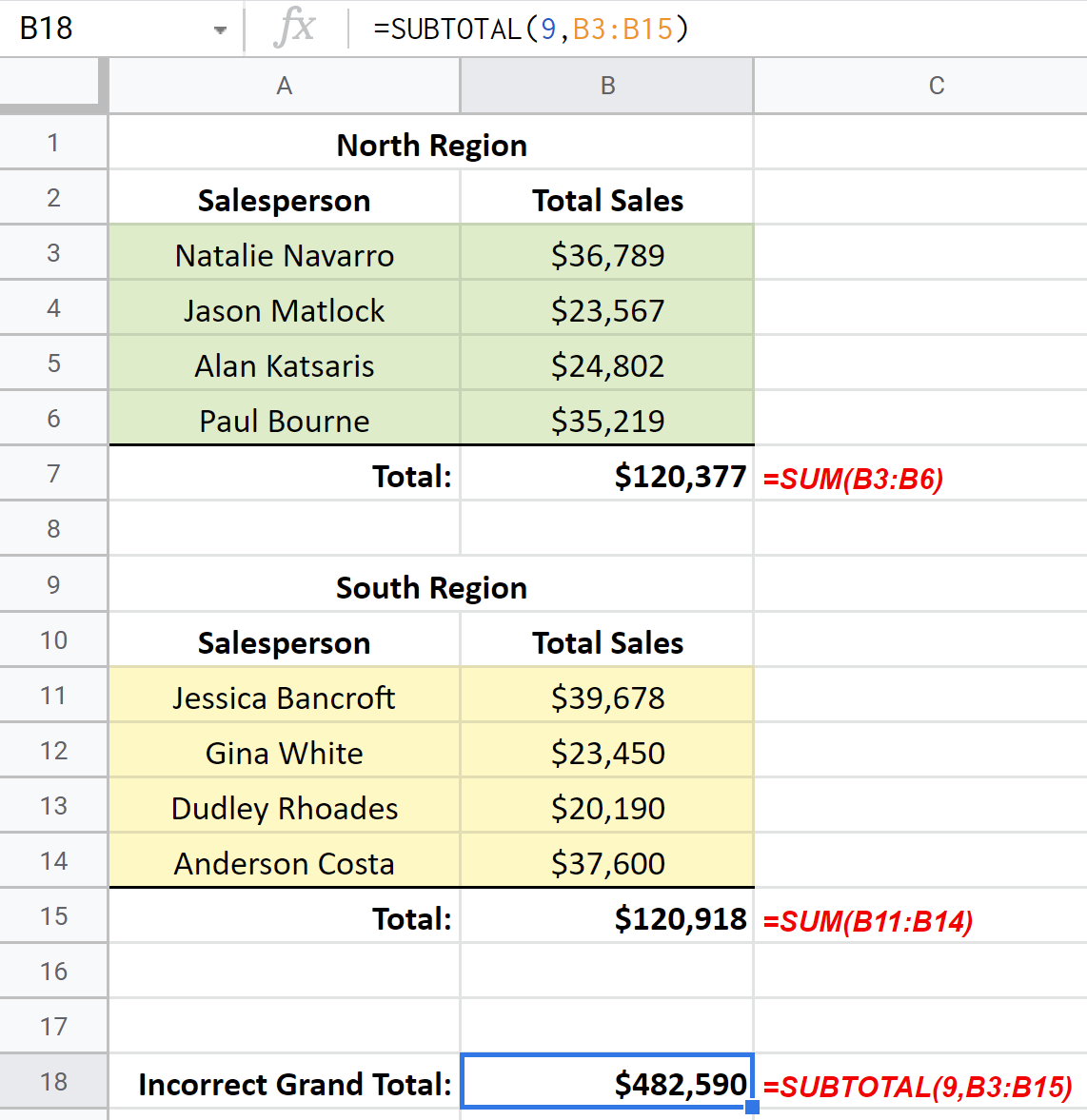The width and height of the screenshot is (1087, 1120).
Task: Click the Anderson Costa cell
Action: click(x=285, y=861)
